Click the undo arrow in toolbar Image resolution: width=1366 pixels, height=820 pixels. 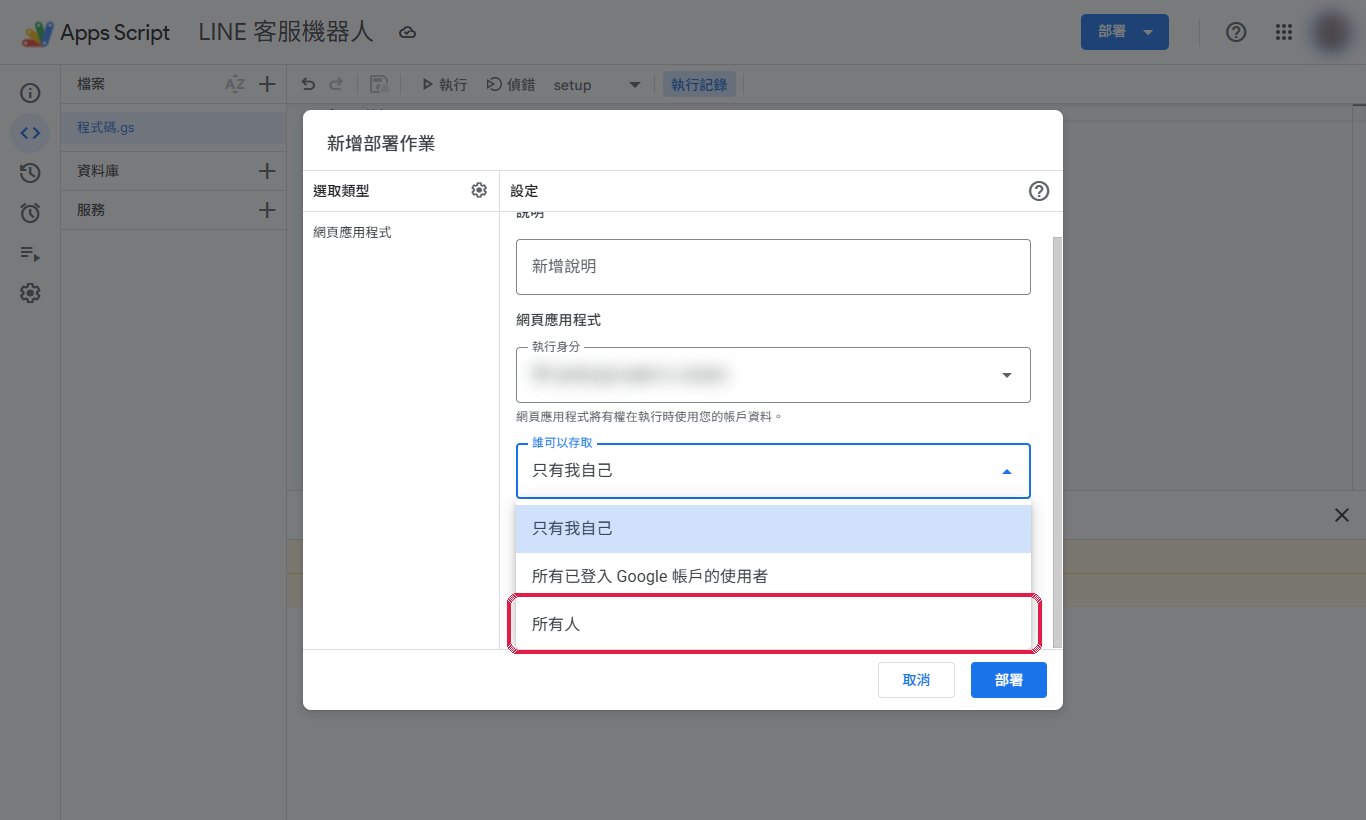point(308,85)
